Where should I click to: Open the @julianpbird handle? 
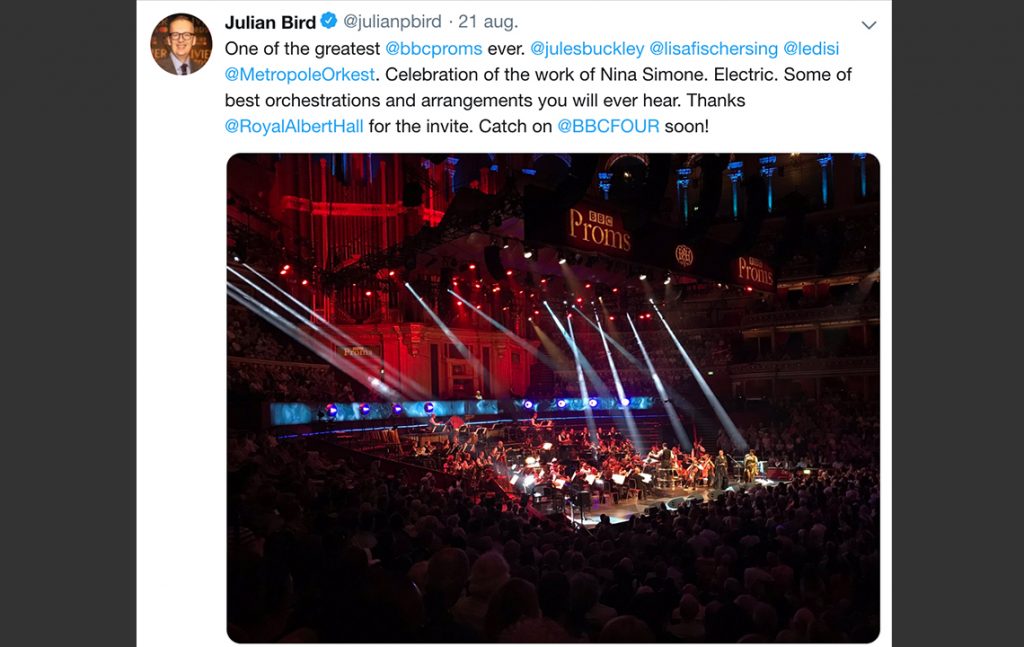[392, 22]
